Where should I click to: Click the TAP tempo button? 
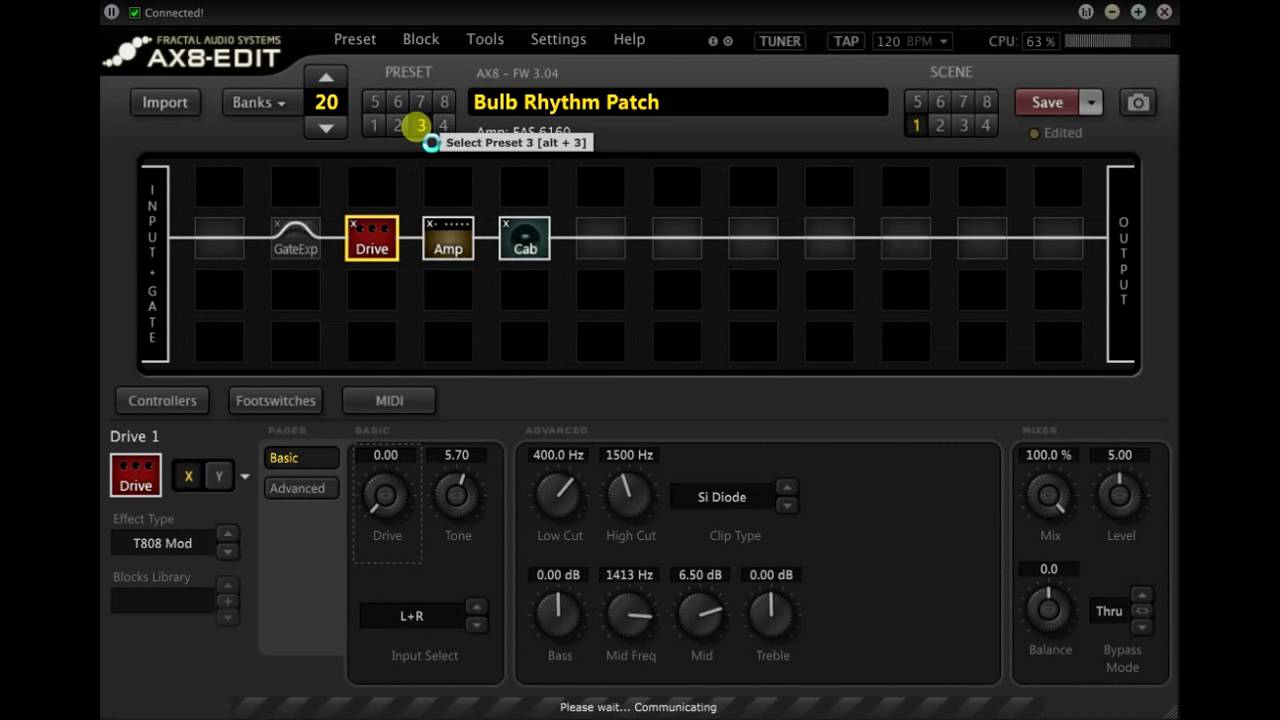(x=846, y=41)
